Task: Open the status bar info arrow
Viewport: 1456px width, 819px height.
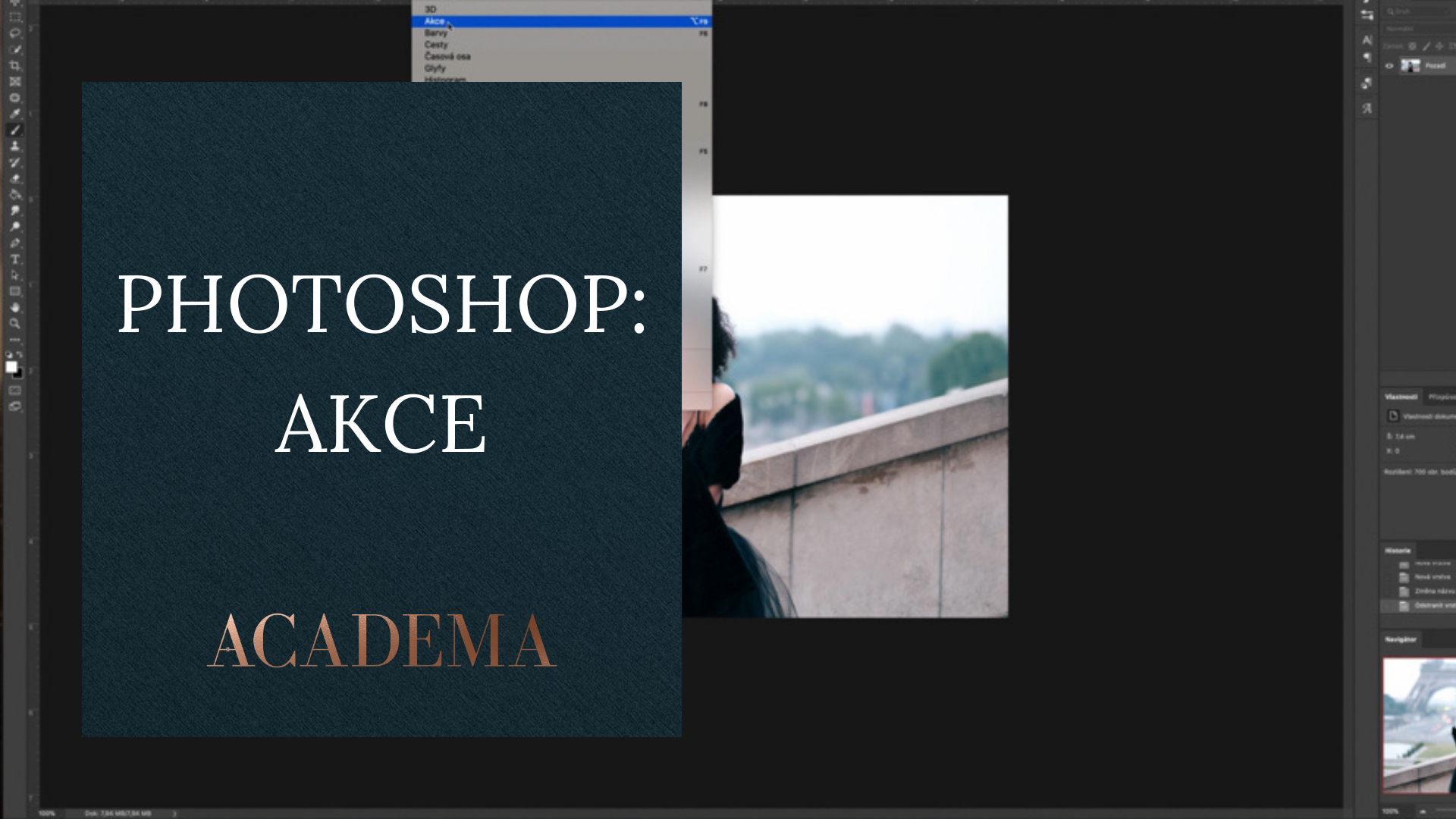Action: tap(174, 814)
